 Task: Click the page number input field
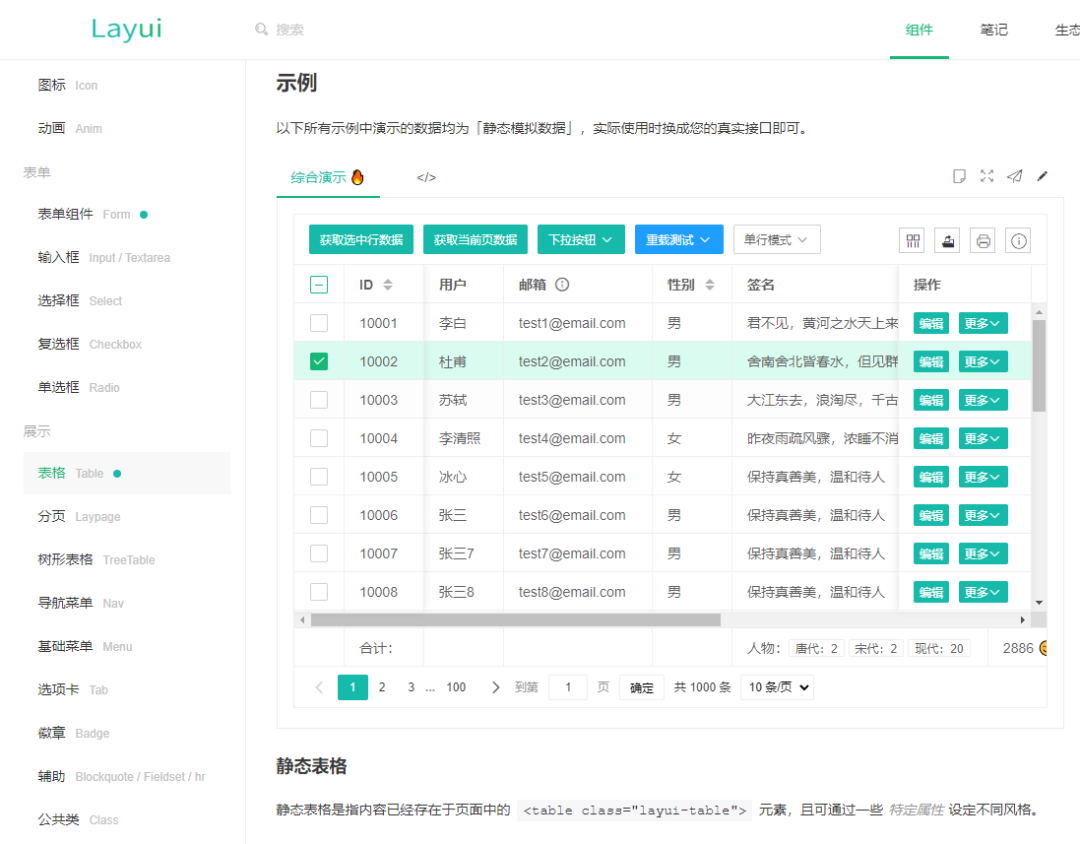pyautogui.click(x=568, y=687)
